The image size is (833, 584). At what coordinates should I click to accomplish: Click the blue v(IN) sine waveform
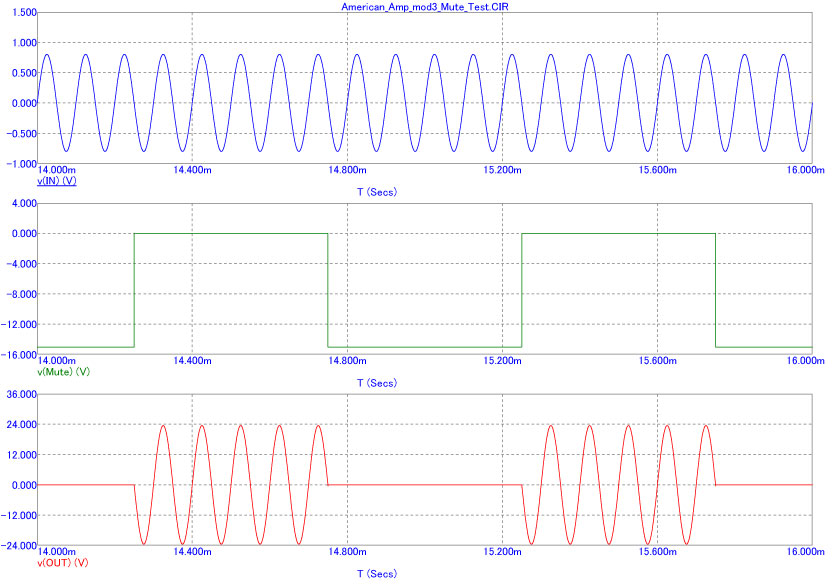(x=425, y=103)
